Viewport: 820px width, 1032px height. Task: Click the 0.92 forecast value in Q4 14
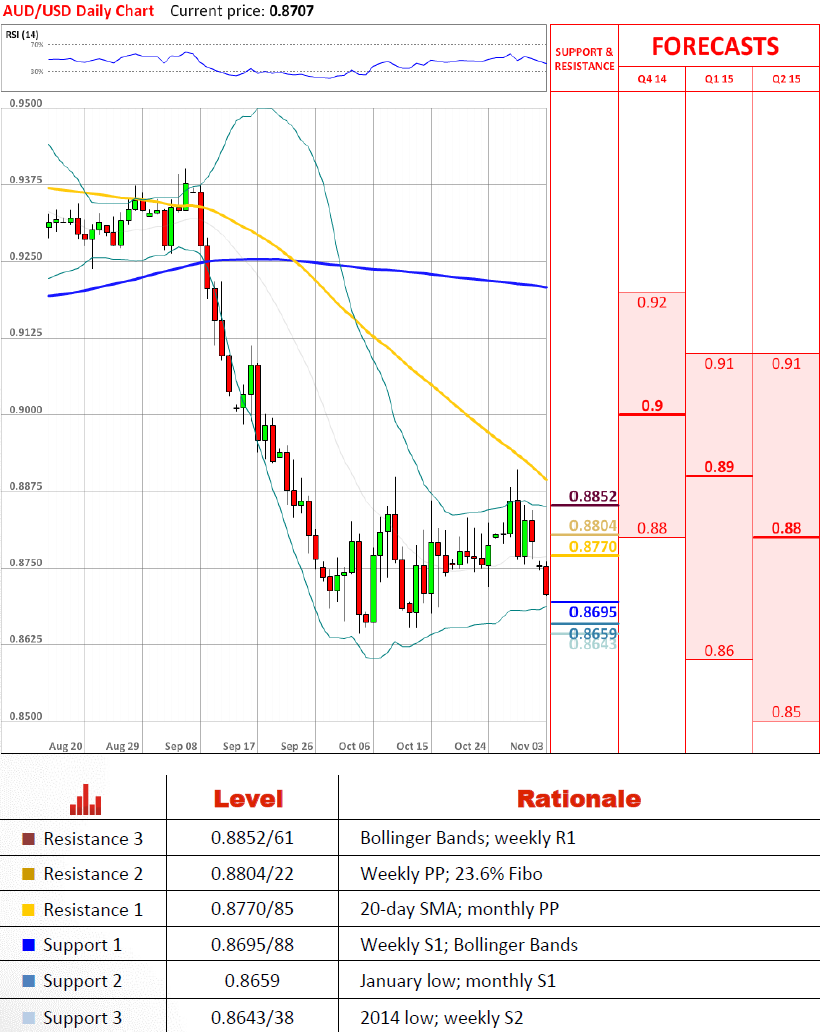pyautogui.click(x=652, y=302)
